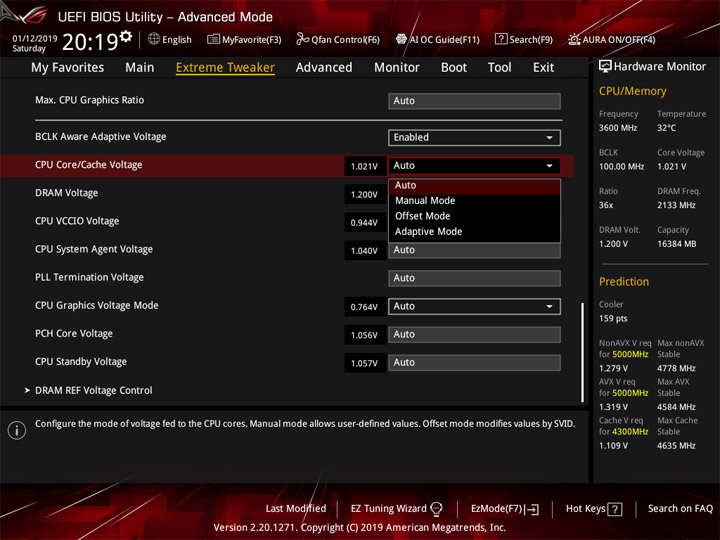This screenshot has width=720, height=540.
Task: Select Manual Mode option
Action: coord(474,201)
